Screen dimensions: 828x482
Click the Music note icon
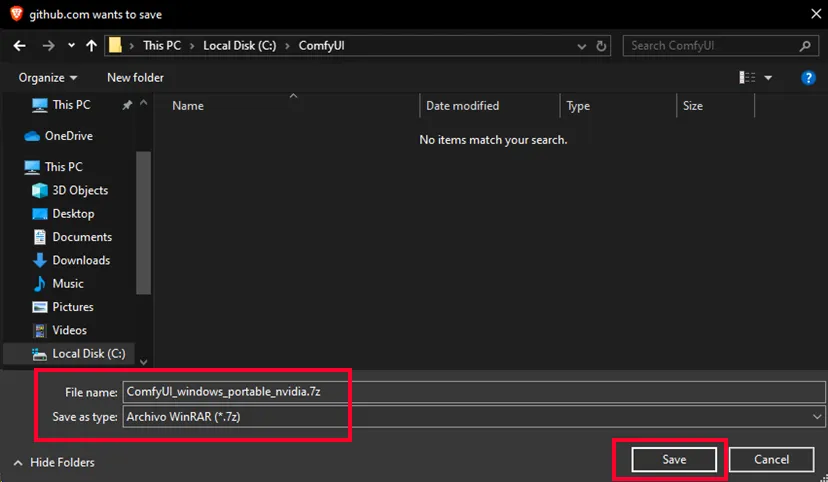pos(40,283)
